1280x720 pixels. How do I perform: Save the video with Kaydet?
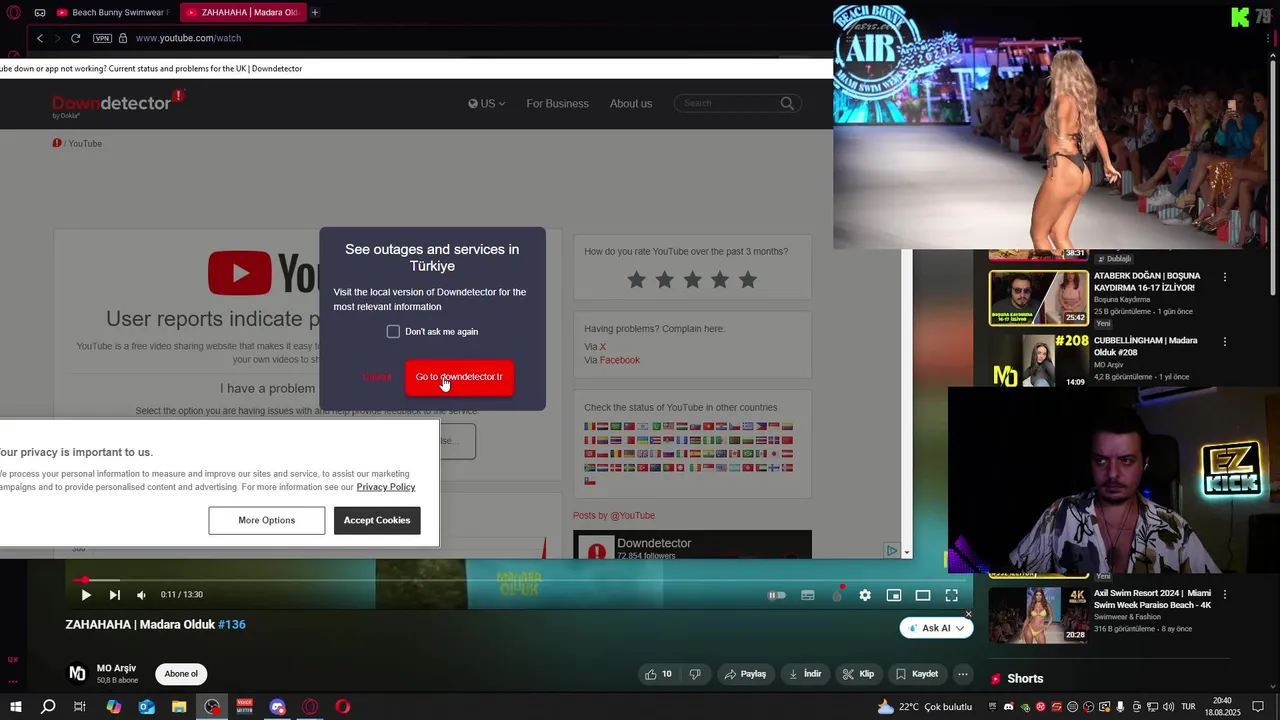pos(917,674)
